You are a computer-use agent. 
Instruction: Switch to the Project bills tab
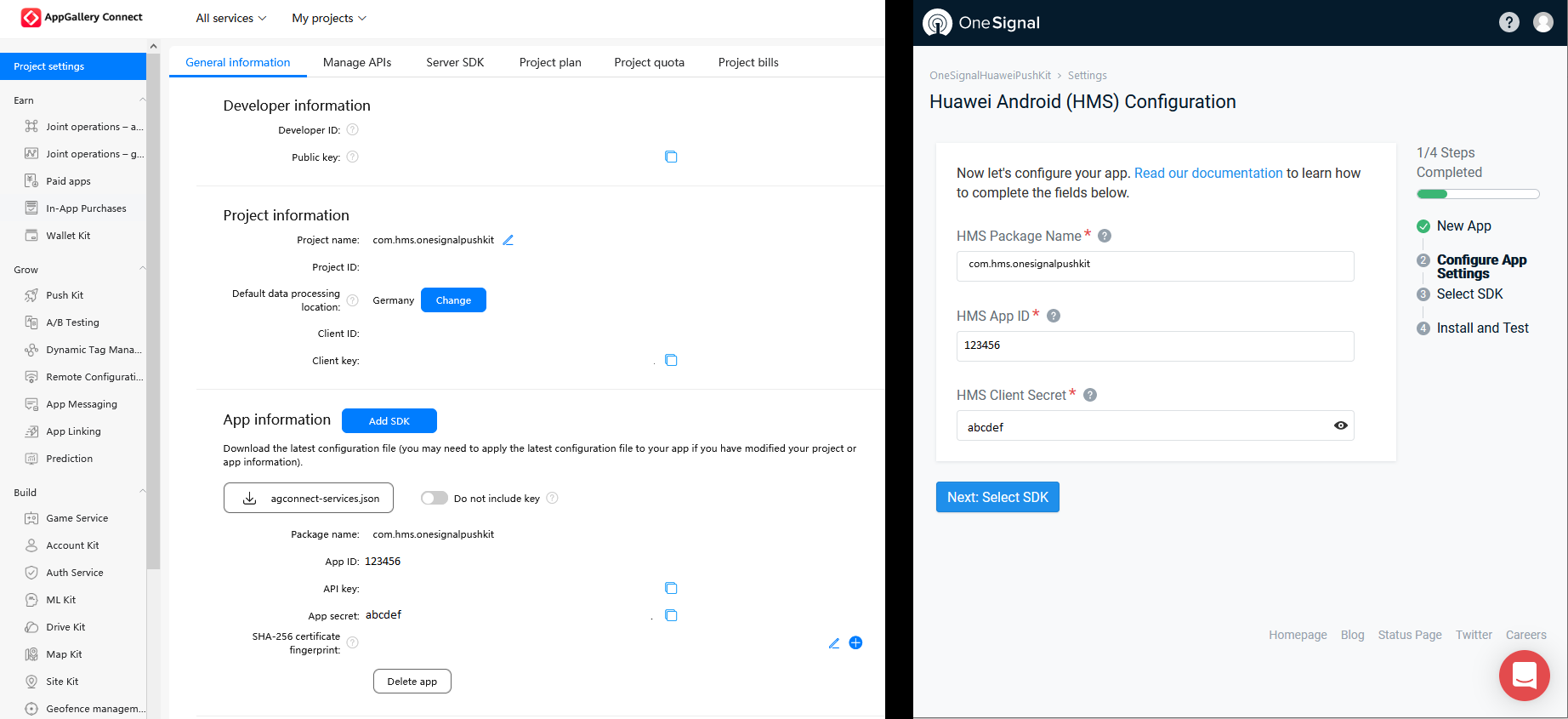(x=748, y=62)
